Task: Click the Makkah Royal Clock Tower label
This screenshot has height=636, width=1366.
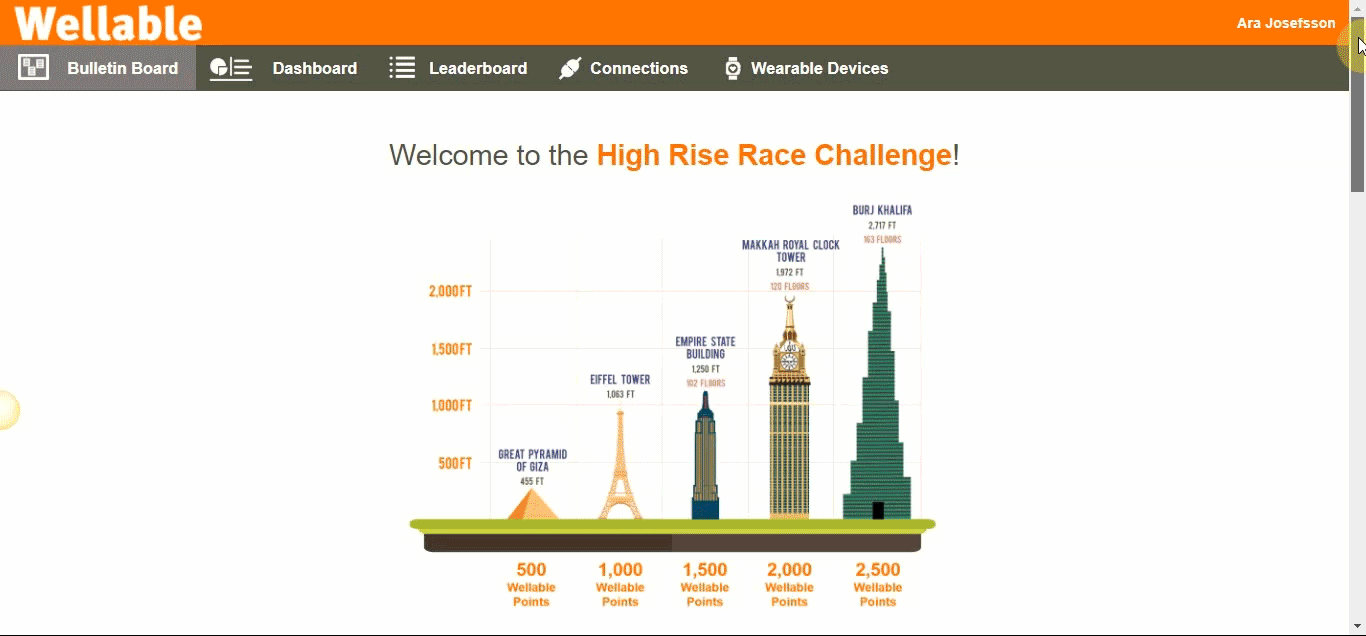Action: (x=791, y=251)
